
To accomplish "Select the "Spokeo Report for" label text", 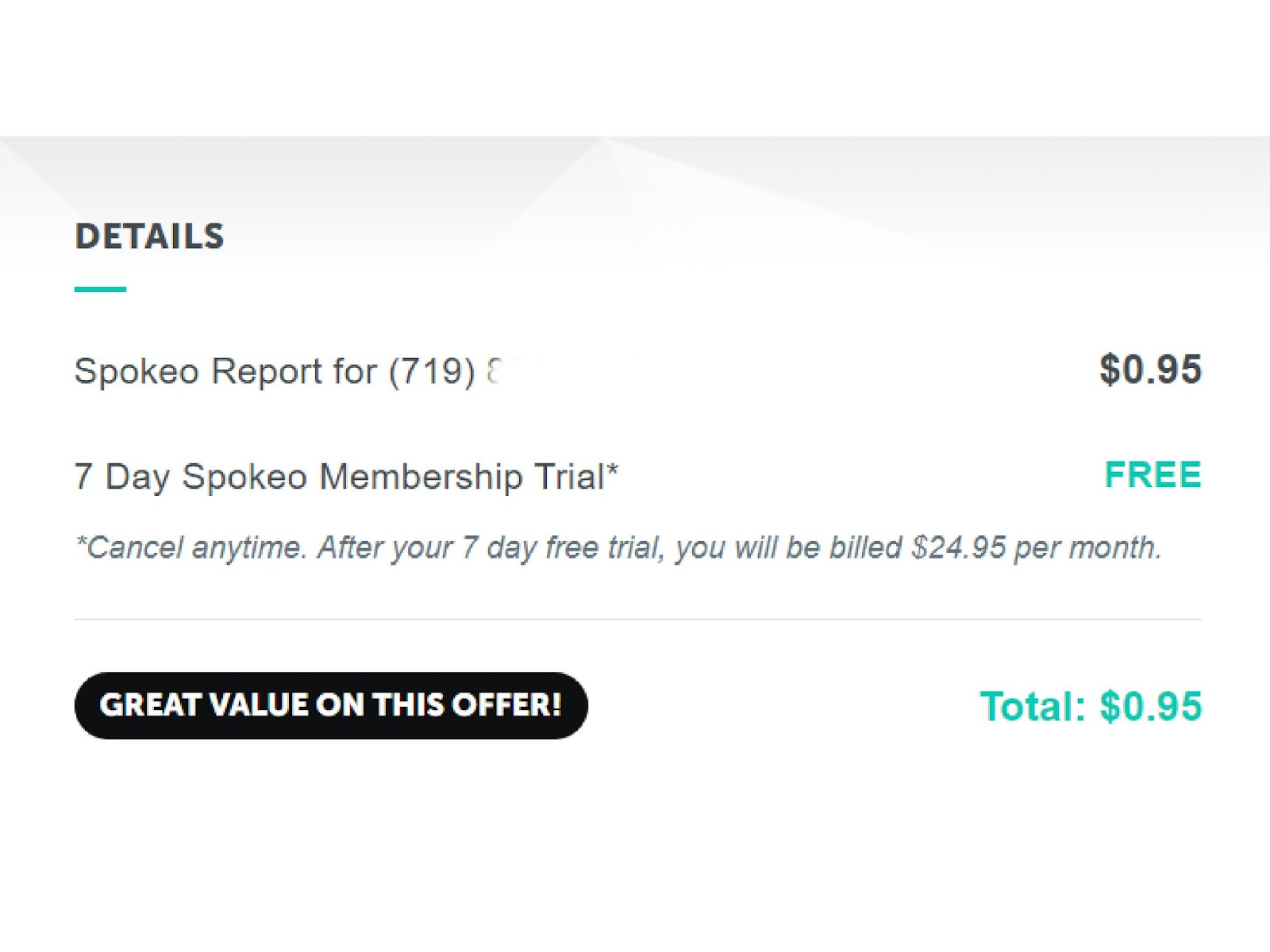I will 225,370.
